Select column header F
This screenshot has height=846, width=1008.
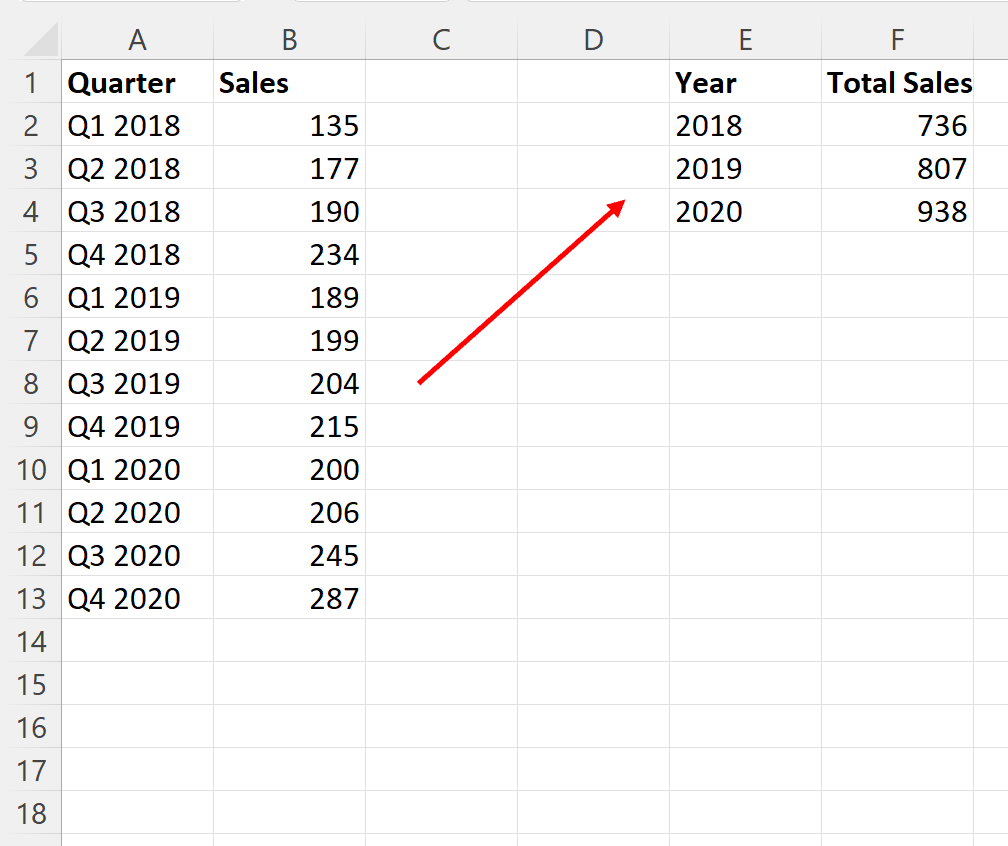(x=897, y=40)
